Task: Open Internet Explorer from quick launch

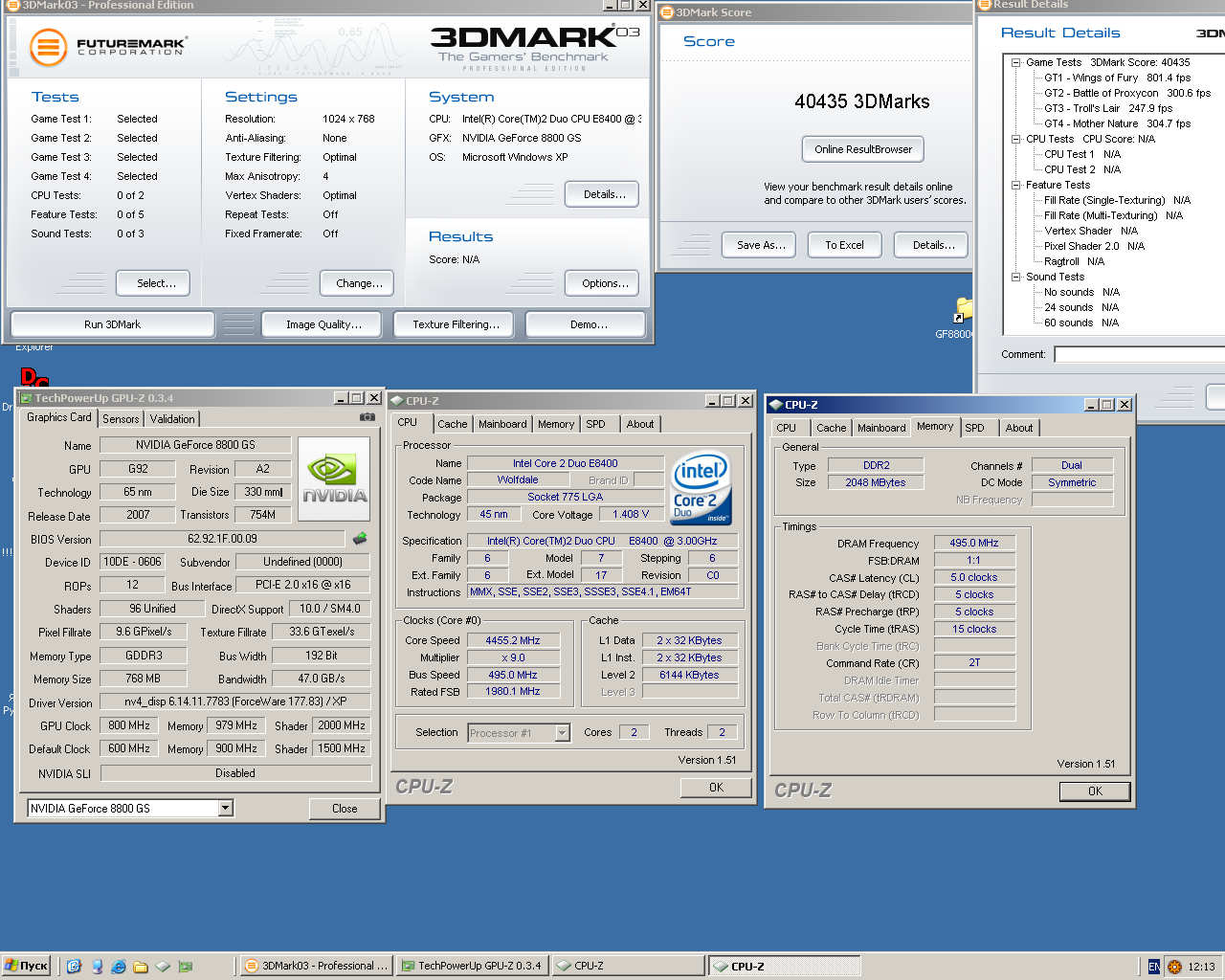Action: click(119, 967)
